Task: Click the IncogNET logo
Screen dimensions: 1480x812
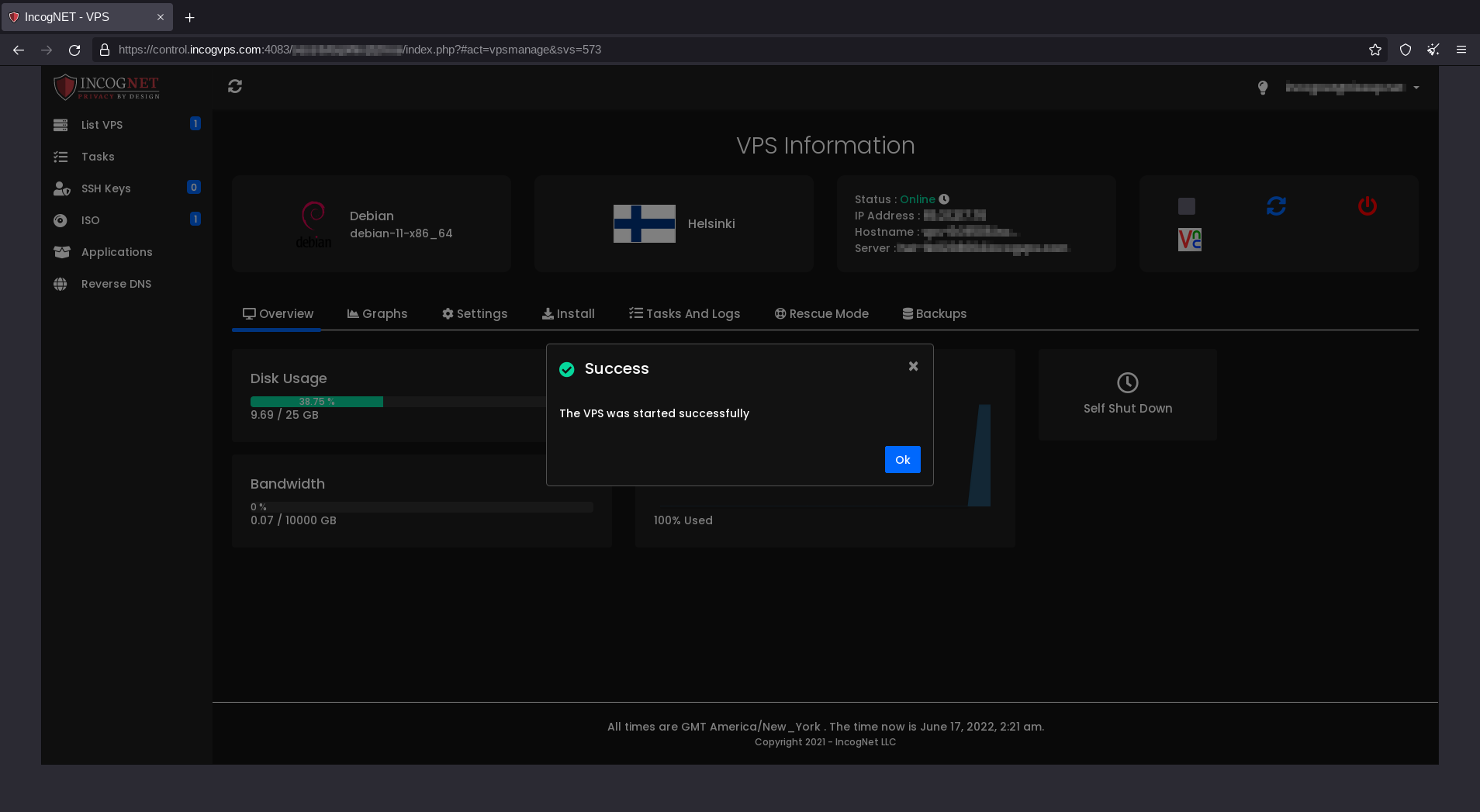Action: point(106,87)
